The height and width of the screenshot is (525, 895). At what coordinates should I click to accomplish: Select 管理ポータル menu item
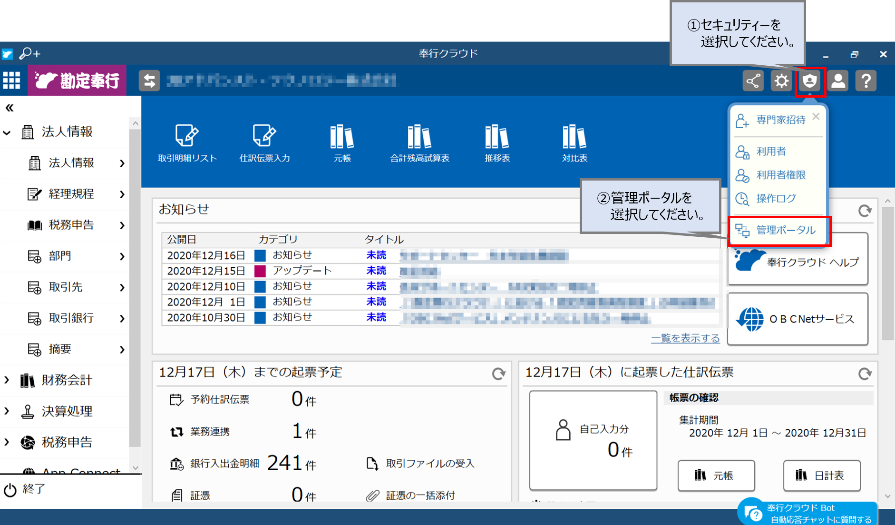tap(778, 230)
